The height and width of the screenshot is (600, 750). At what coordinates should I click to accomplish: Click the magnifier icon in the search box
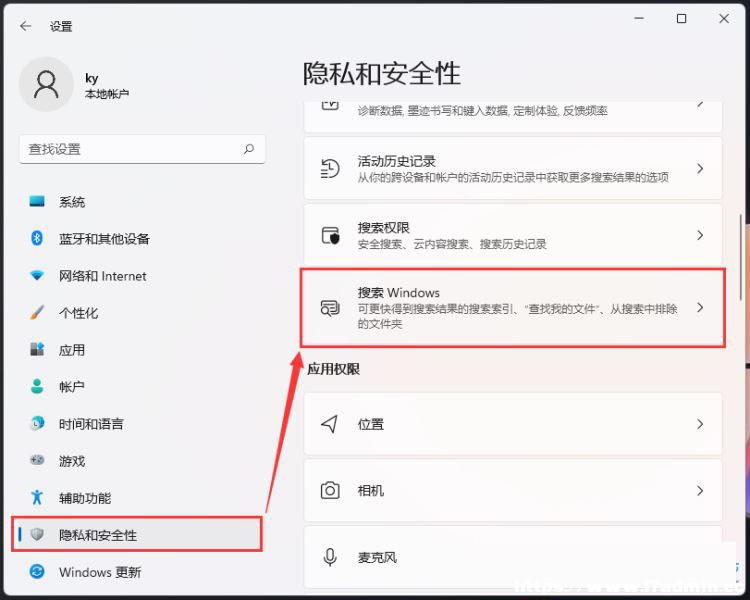pyautogui.click(x=249, y=149)
